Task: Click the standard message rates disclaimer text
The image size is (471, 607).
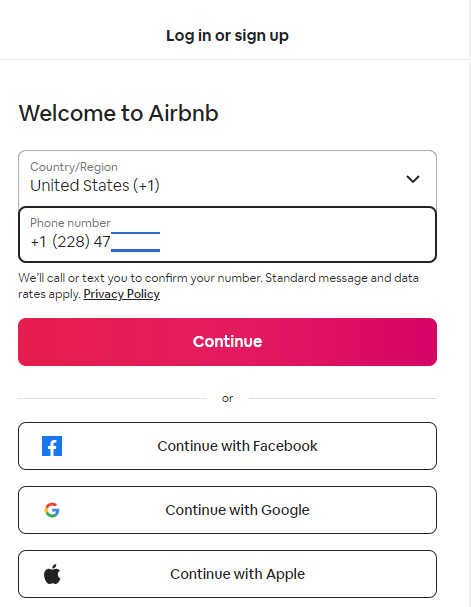Action: 218,286
